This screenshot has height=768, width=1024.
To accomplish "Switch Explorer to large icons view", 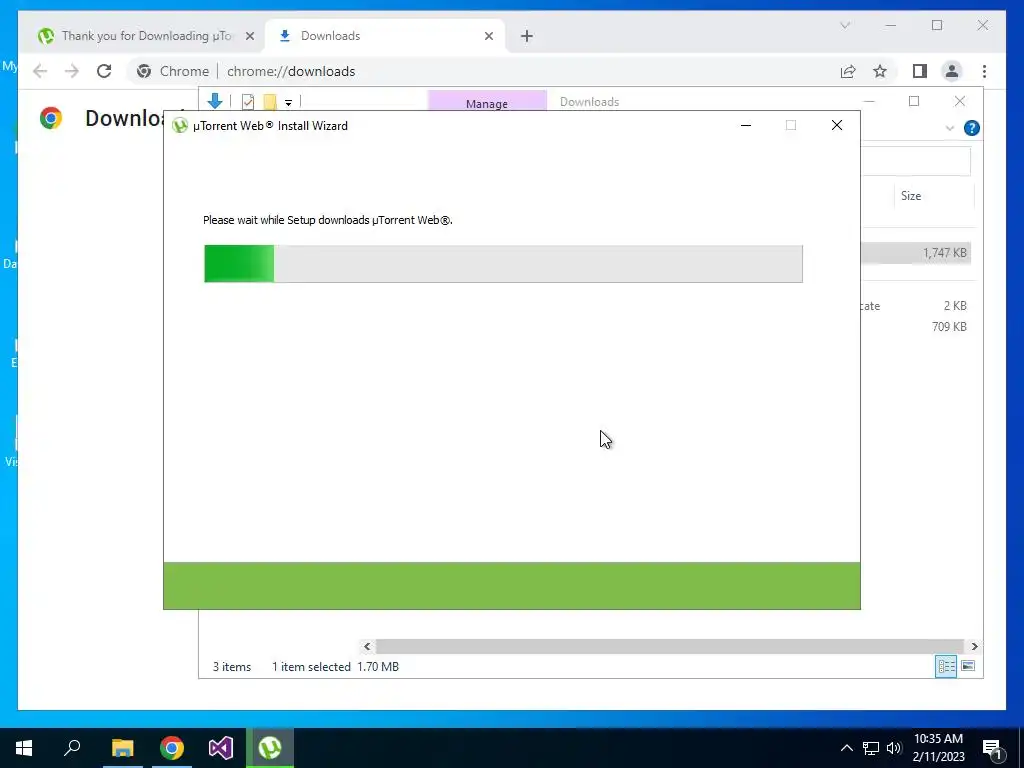I will (x=968, y=666).
